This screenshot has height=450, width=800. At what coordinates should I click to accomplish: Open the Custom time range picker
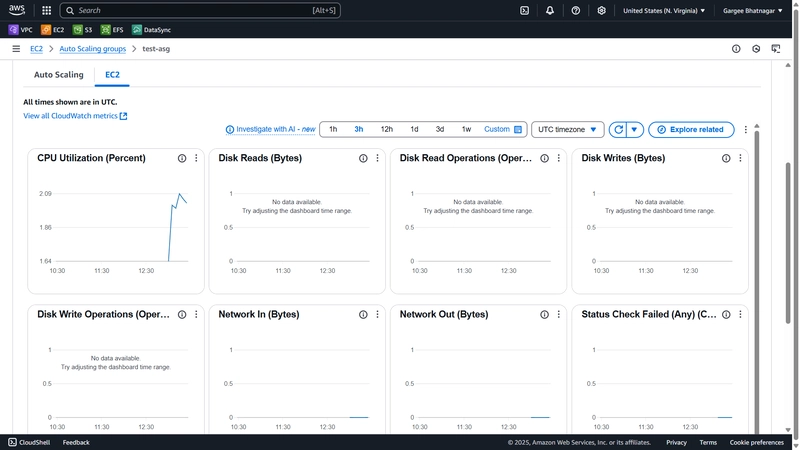coord(503,130)
